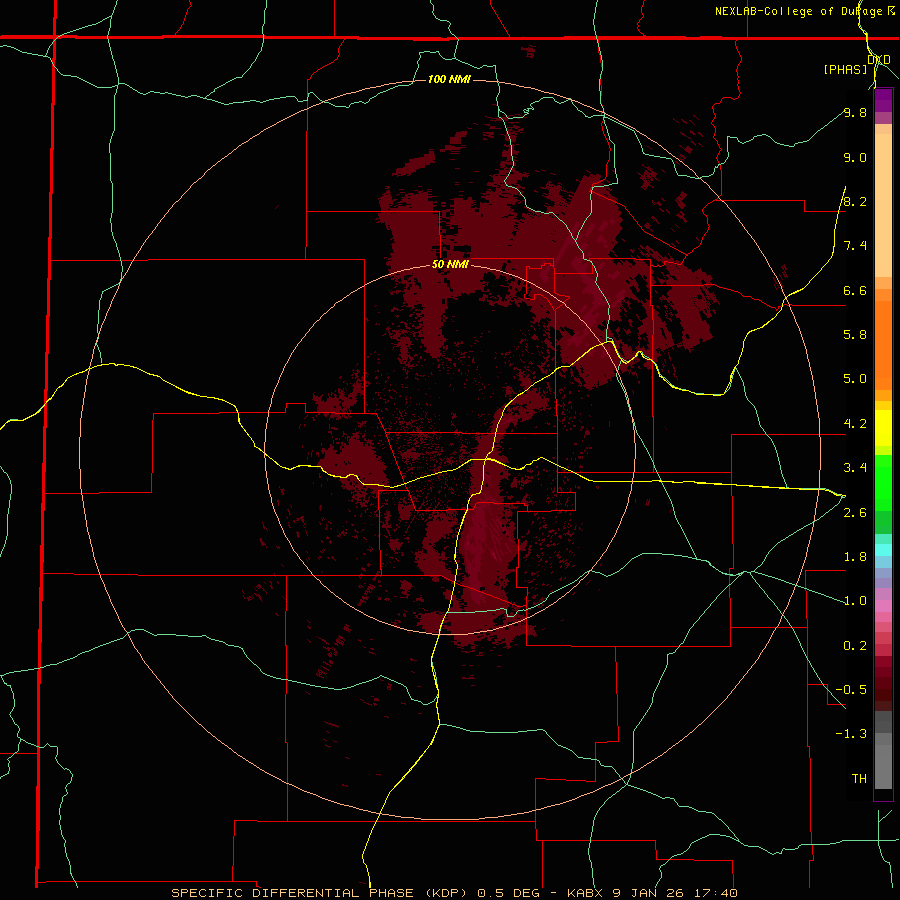The image size is (900, 900).
Task: Click the yellow segment of the color bar
Action: pos(883,428)
